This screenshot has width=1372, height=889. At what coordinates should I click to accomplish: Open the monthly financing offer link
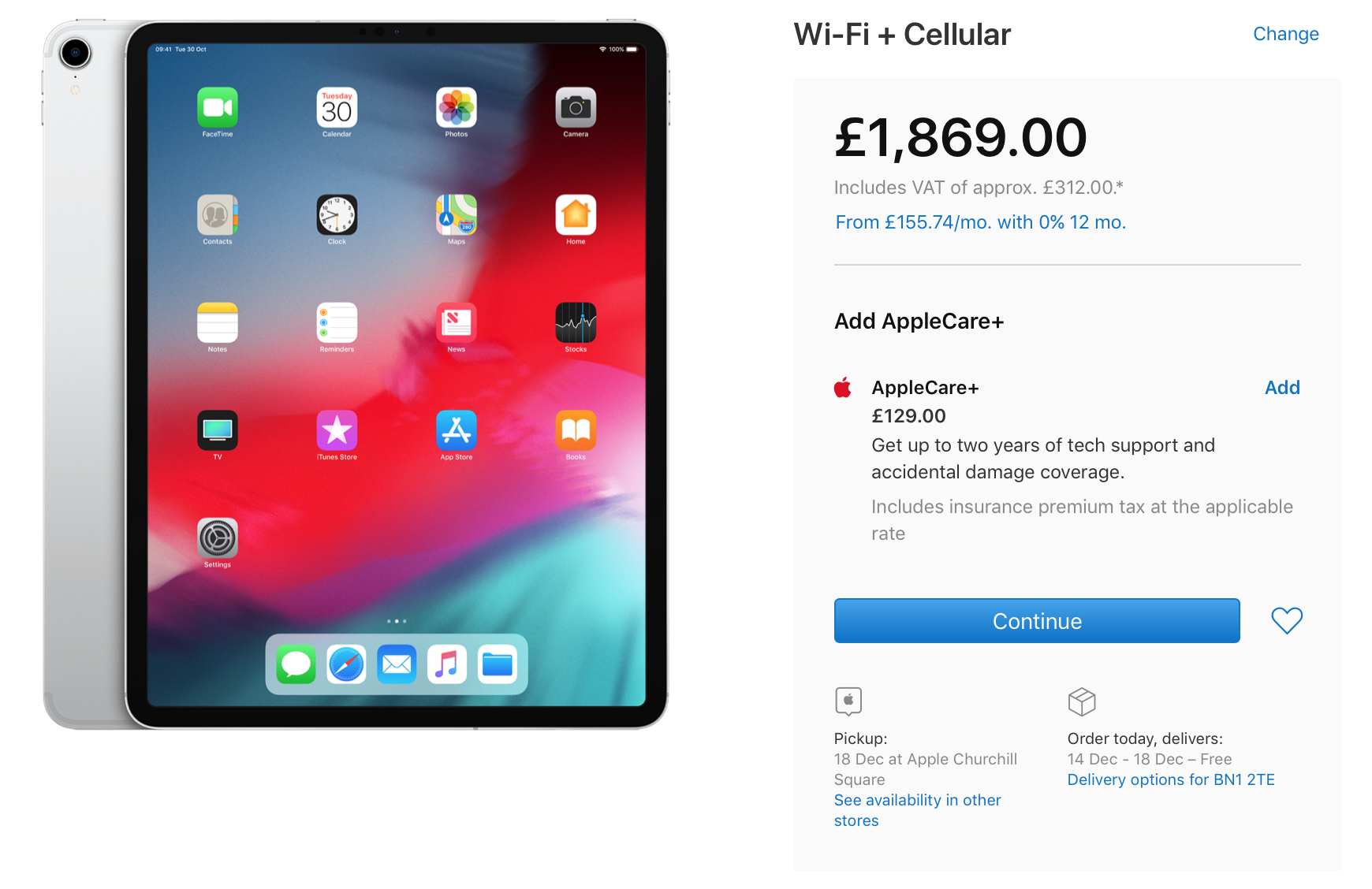tap(980, 222)
